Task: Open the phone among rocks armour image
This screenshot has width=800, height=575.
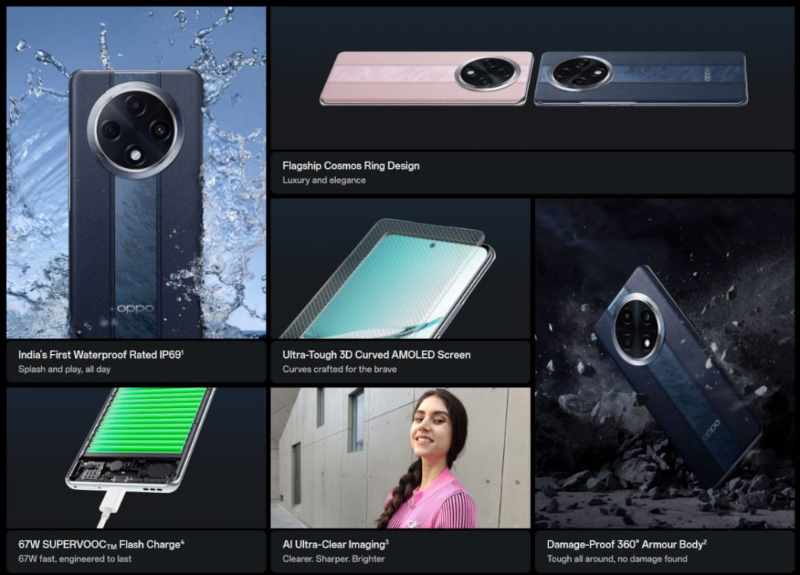Action: (665, 364)
